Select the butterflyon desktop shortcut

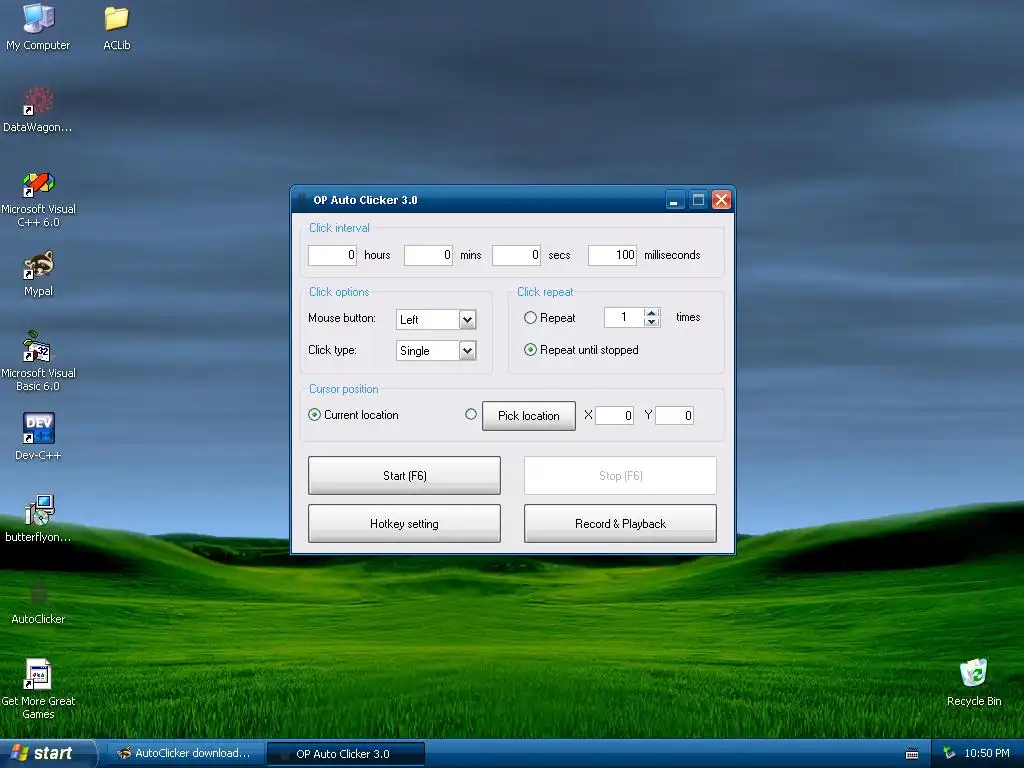point(38,519)
